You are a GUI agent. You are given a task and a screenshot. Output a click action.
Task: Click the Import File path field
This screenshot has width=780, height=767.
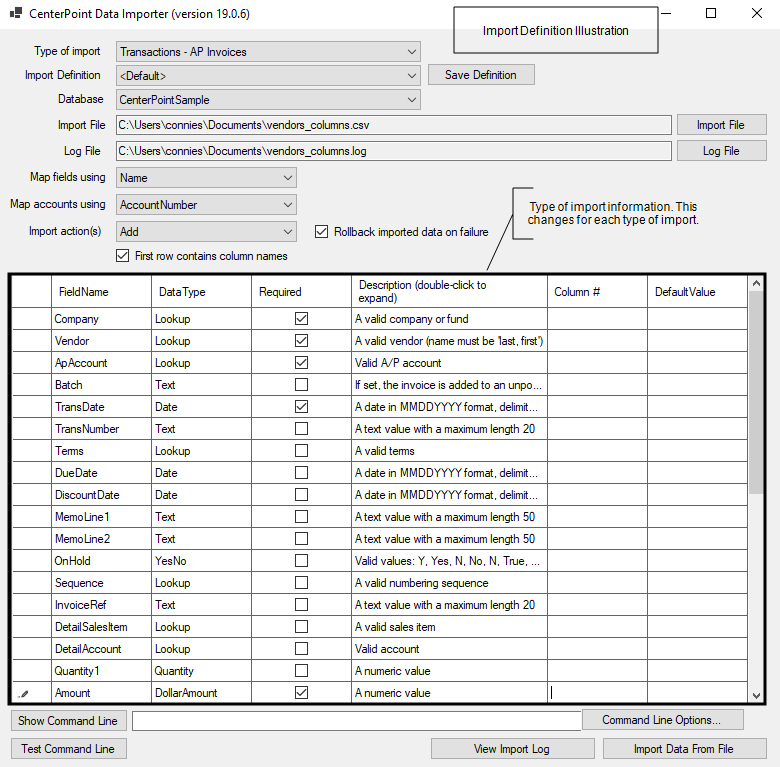[393, 125]
